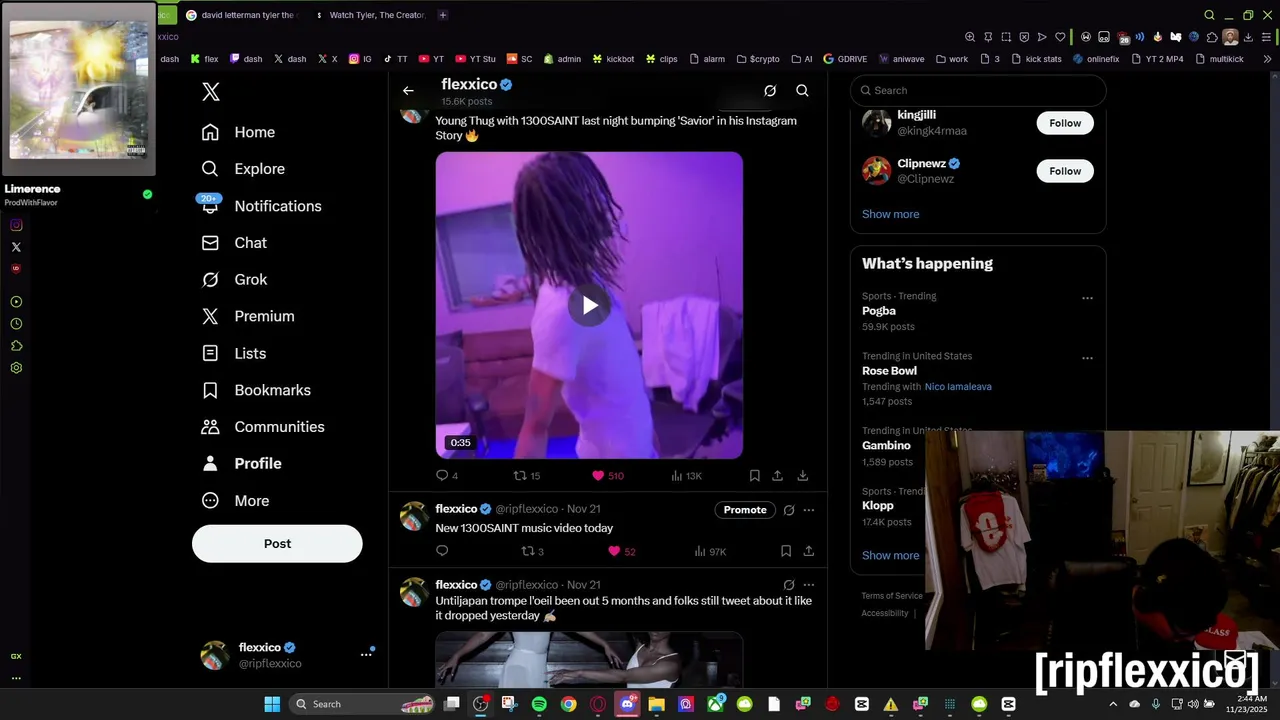
Task: Open the Pogba trending topic
Action: tap(879, 311)
